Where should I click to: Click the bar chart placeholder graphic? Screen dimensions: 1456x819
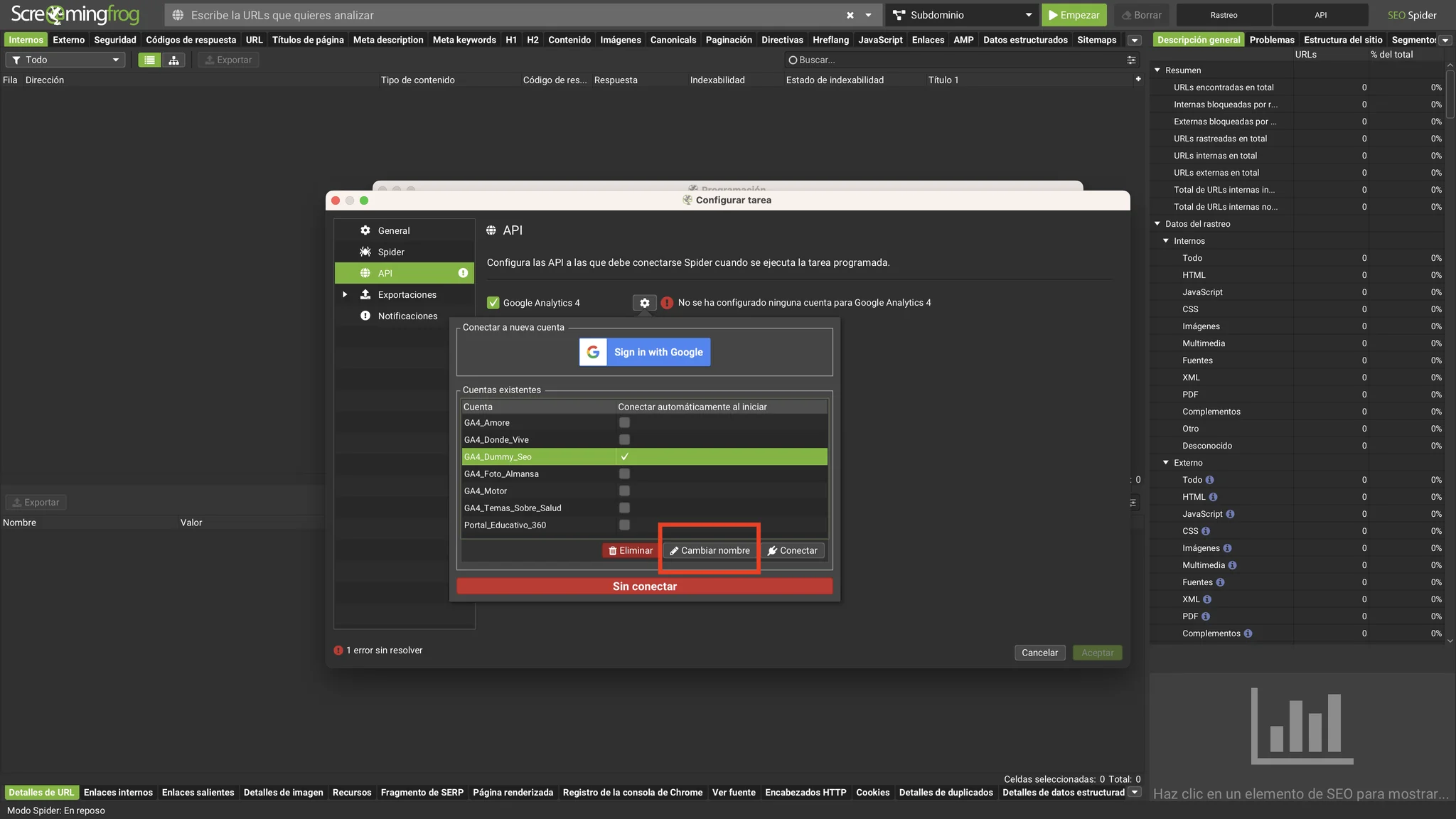[x=1302, y=726]
